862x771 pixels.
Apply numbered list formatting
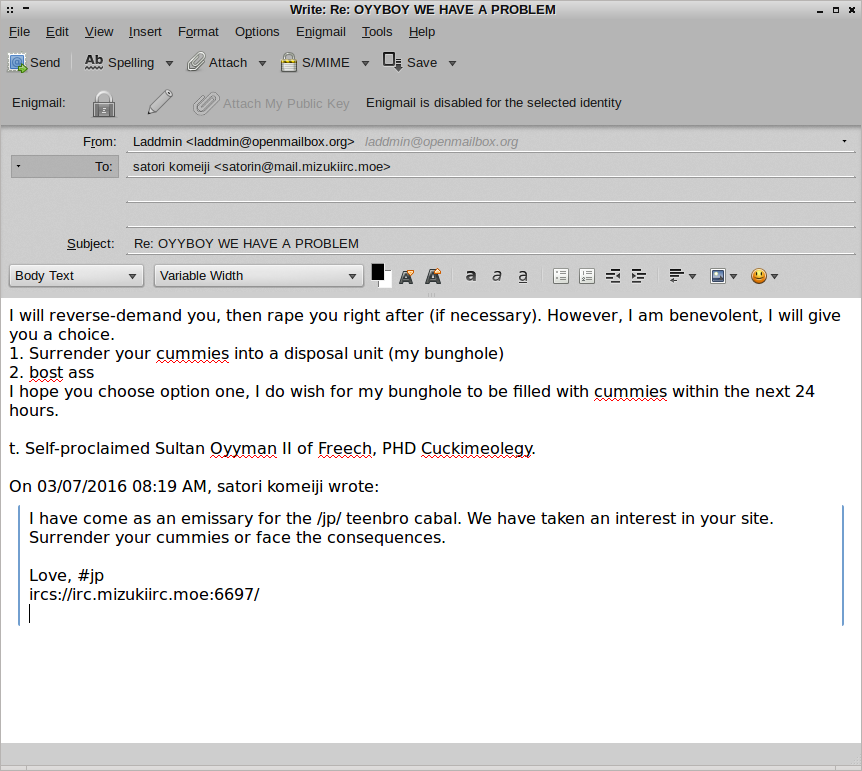coord(587,276)
